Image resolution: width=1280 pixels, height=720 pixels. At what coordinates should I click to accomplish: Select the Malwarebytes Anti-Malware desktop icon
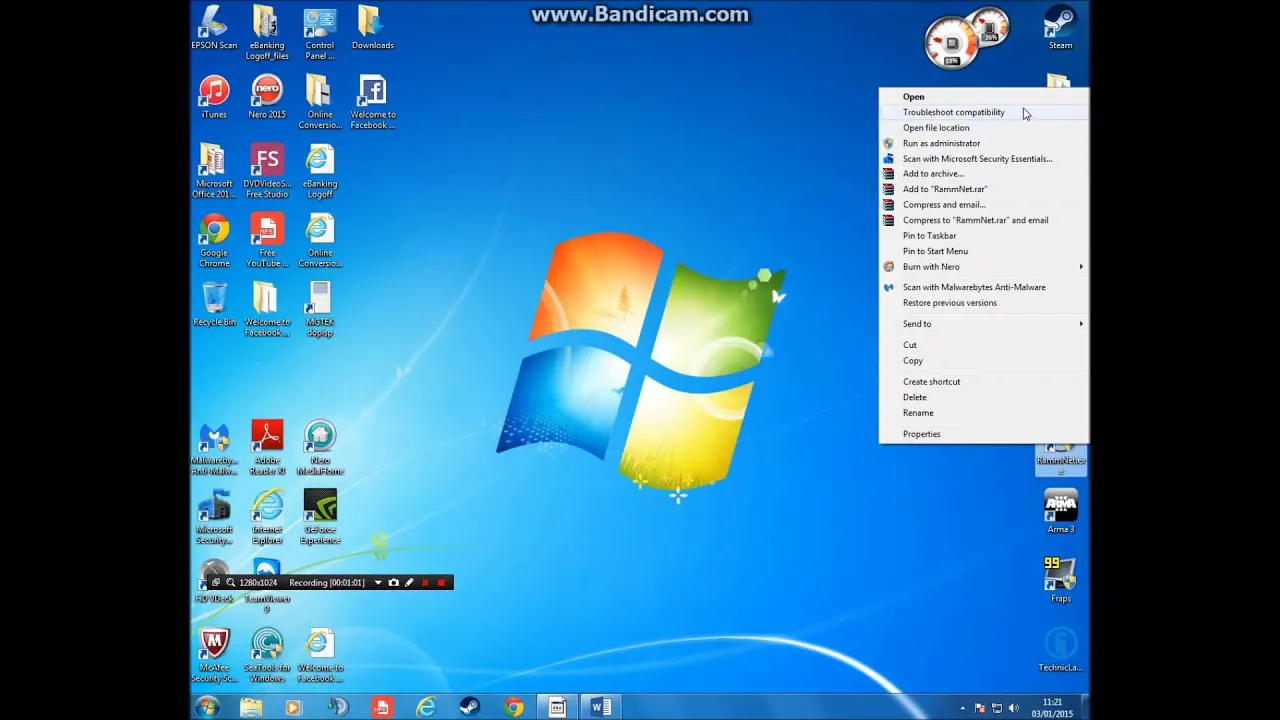(x=214, y=447)
